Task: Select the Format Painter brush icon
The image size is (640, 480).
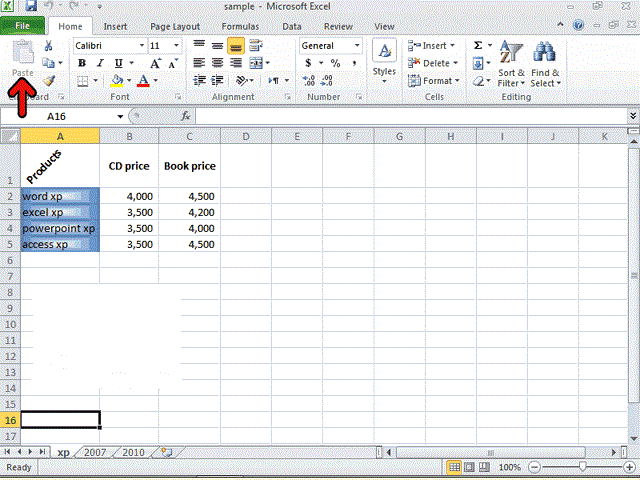Action: [49, 80]
